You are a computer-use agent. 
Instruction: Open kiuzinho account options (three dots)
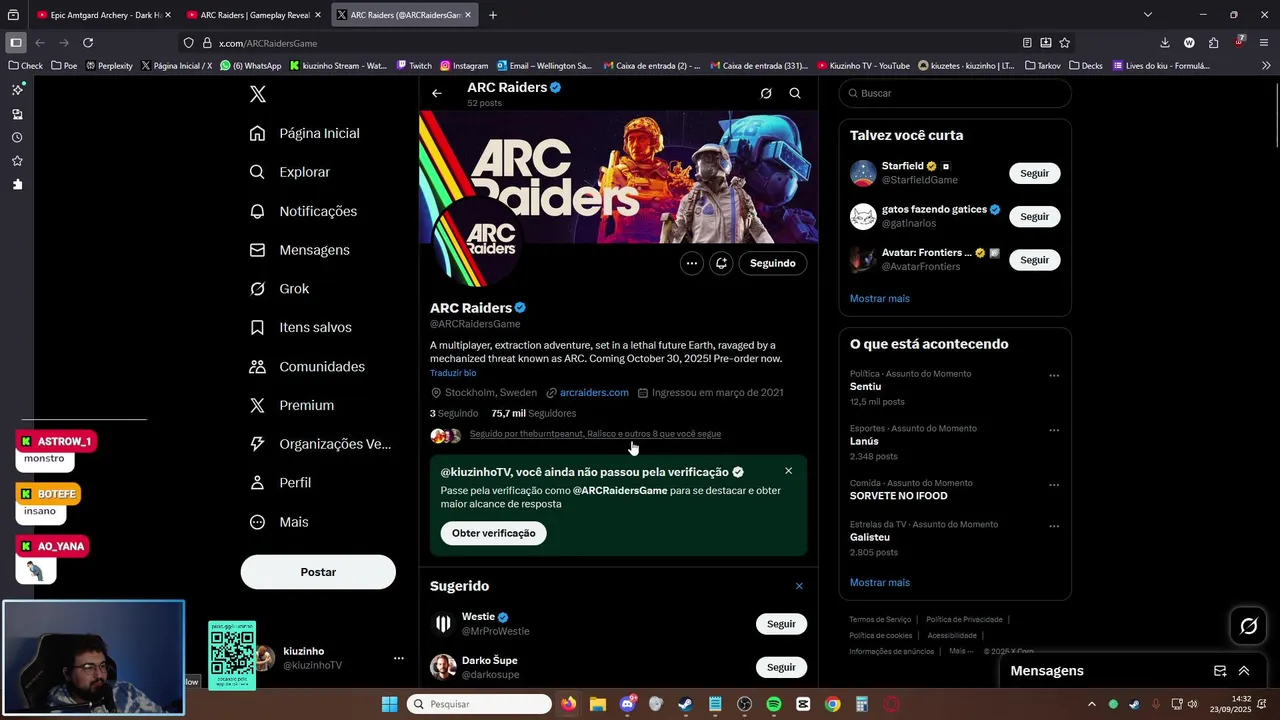point(398,658)
